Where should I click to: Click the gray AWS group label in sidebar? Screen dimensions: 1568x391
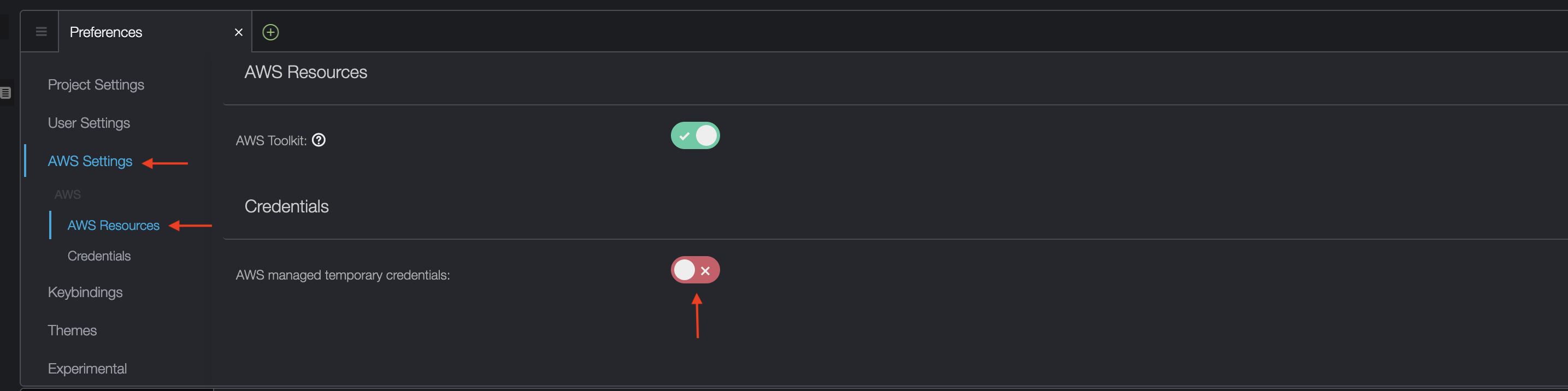point(68,194)
